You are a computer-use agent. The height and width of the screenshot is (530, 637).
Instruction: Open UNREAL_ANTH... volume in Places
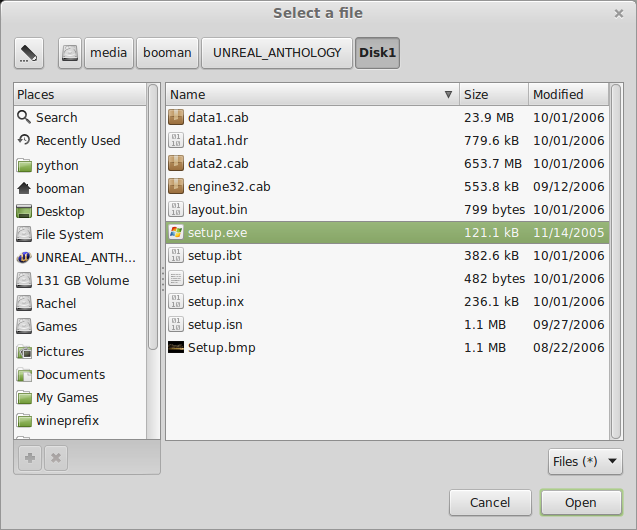[80, 257]
